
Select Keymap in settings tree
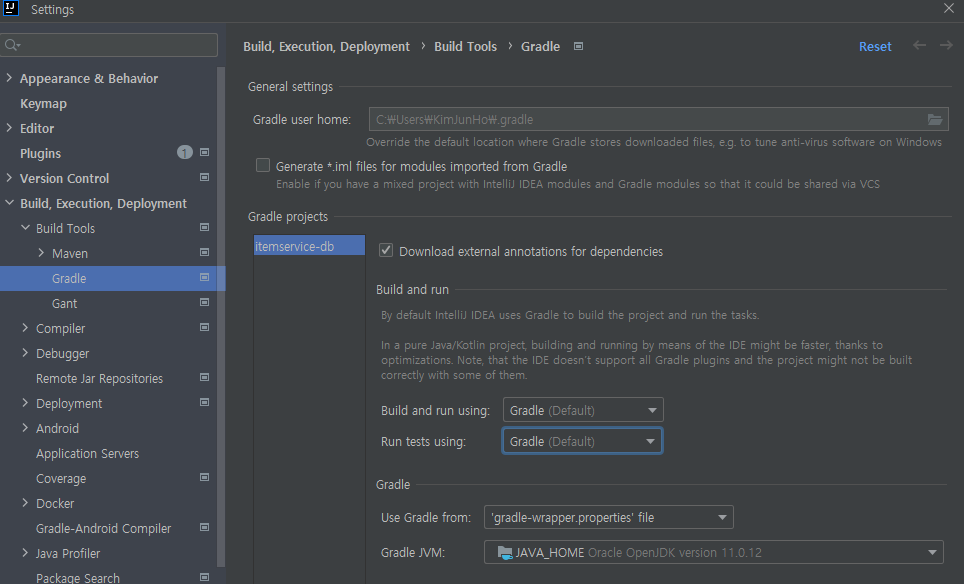click(x=43, y=103)
